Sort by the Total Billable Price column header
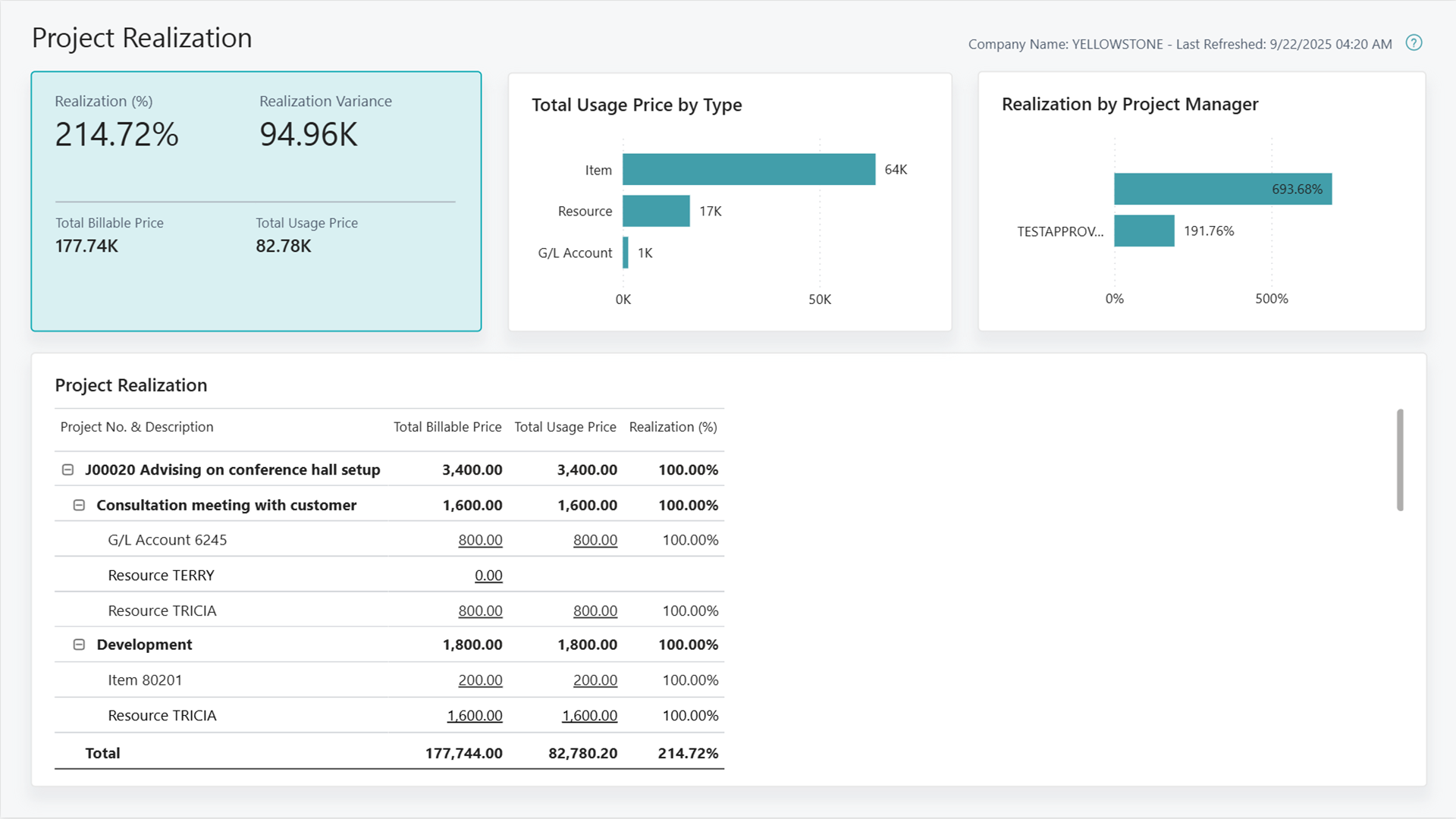Viewport: 1456px width, 819px height. 447,426
